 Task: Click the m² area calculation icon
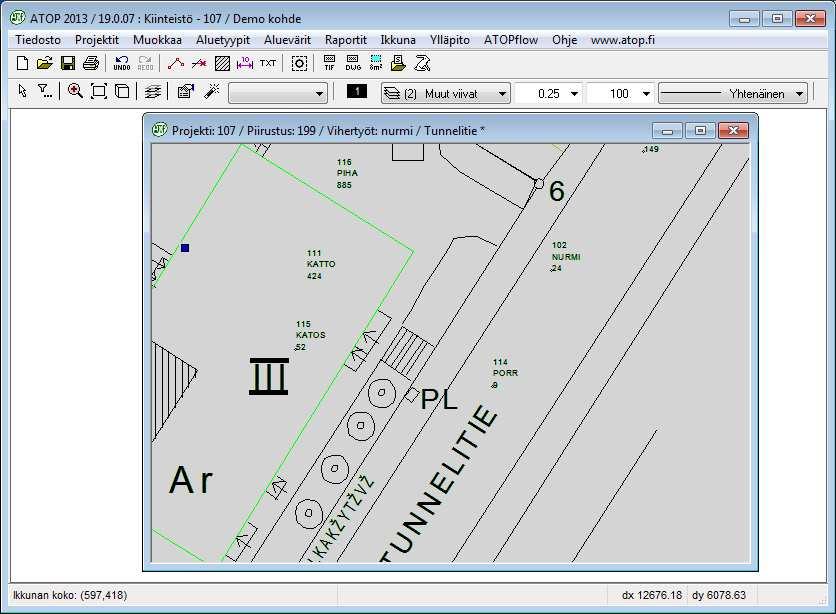point(375,63)
